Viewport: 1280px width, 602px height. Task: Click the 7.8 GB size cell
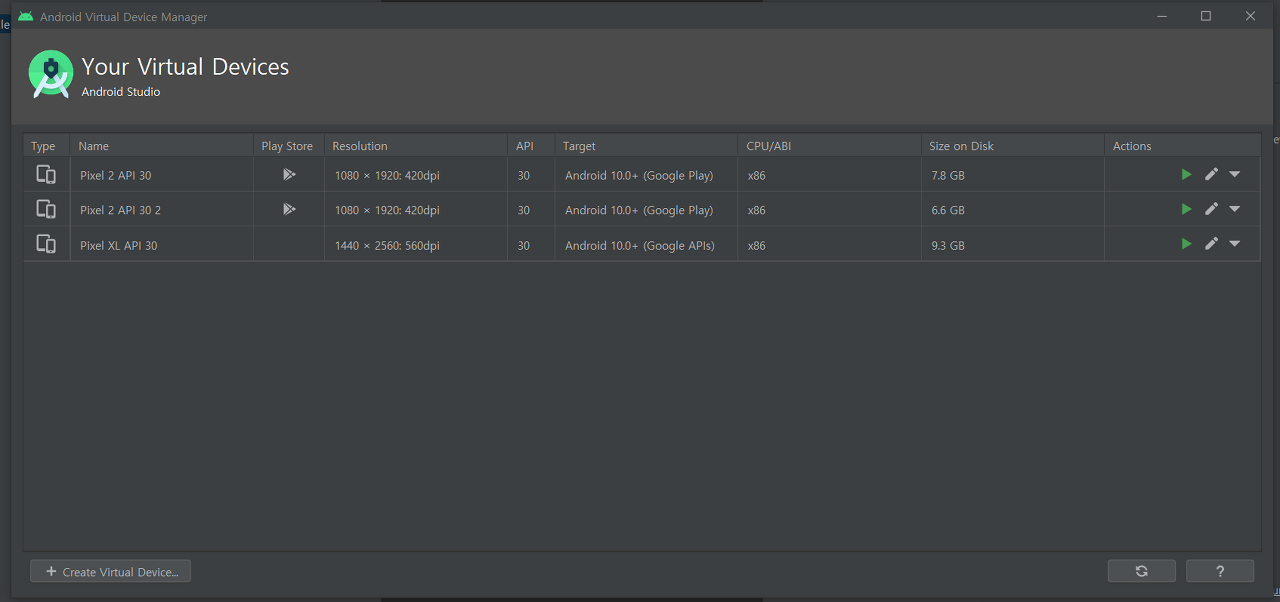1013,175
